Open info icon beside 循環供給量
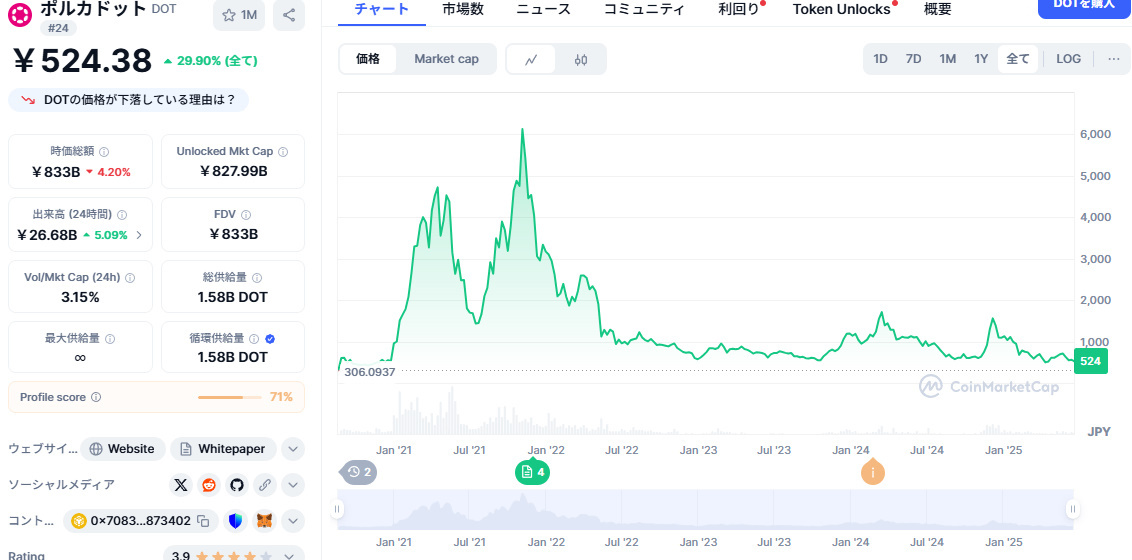This screenshot has height=560, width=1132. point(253,338)
